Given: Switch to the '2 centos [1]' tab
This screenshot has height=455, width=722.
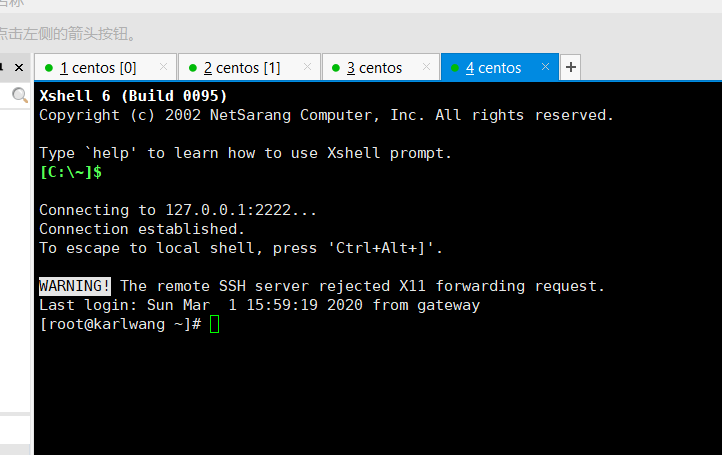Looking at the screenshot, I should coord(241,68).
